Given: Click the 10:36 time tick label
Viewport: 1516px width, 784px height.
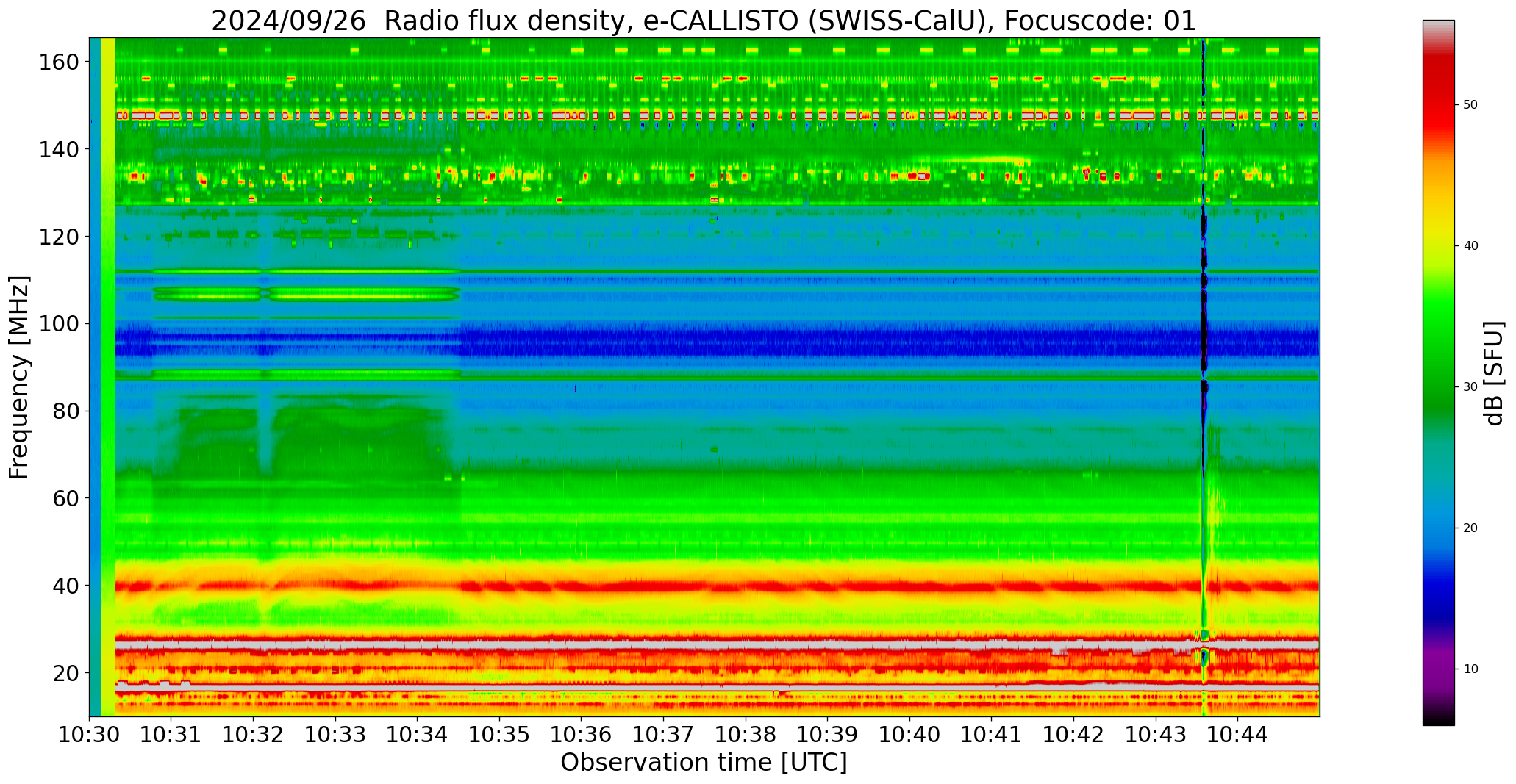Looking at the screenshot, I should pyautogui.click(x=582, y=735).
